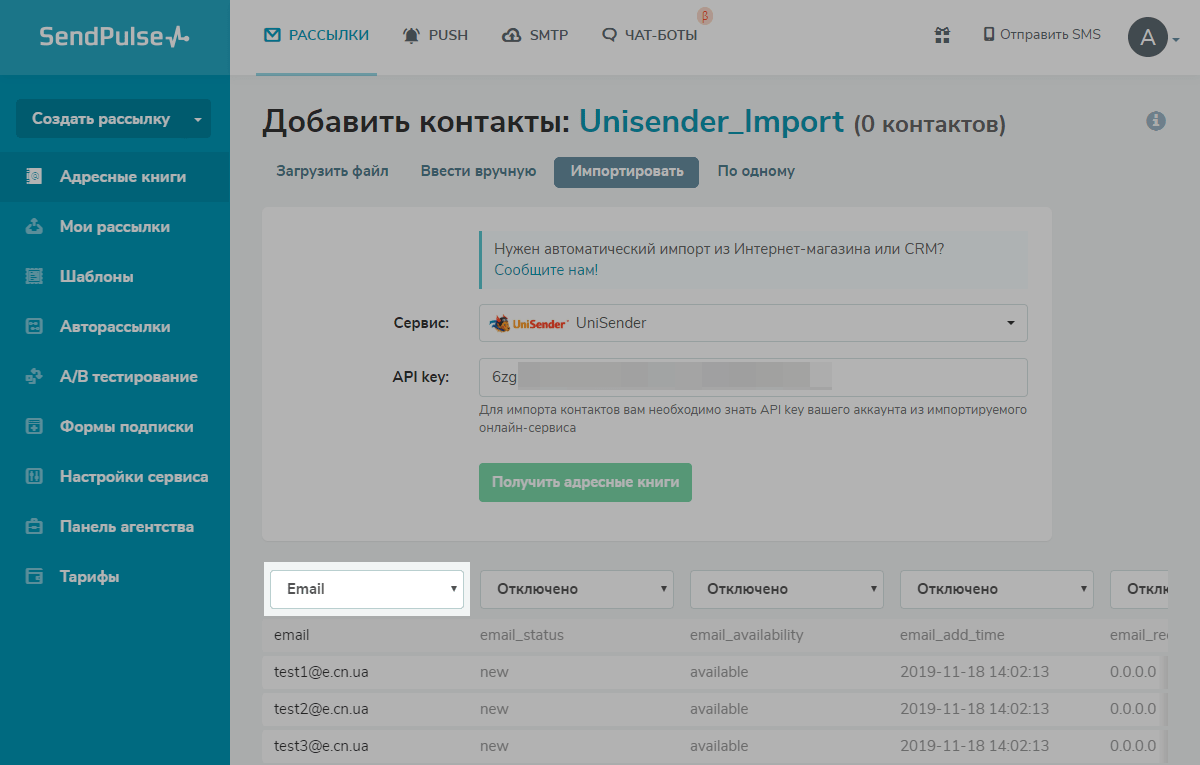Viewport: 1200px width, 765px height.
Task: Focus the API key input field
Action: click(x=753, y=377)
